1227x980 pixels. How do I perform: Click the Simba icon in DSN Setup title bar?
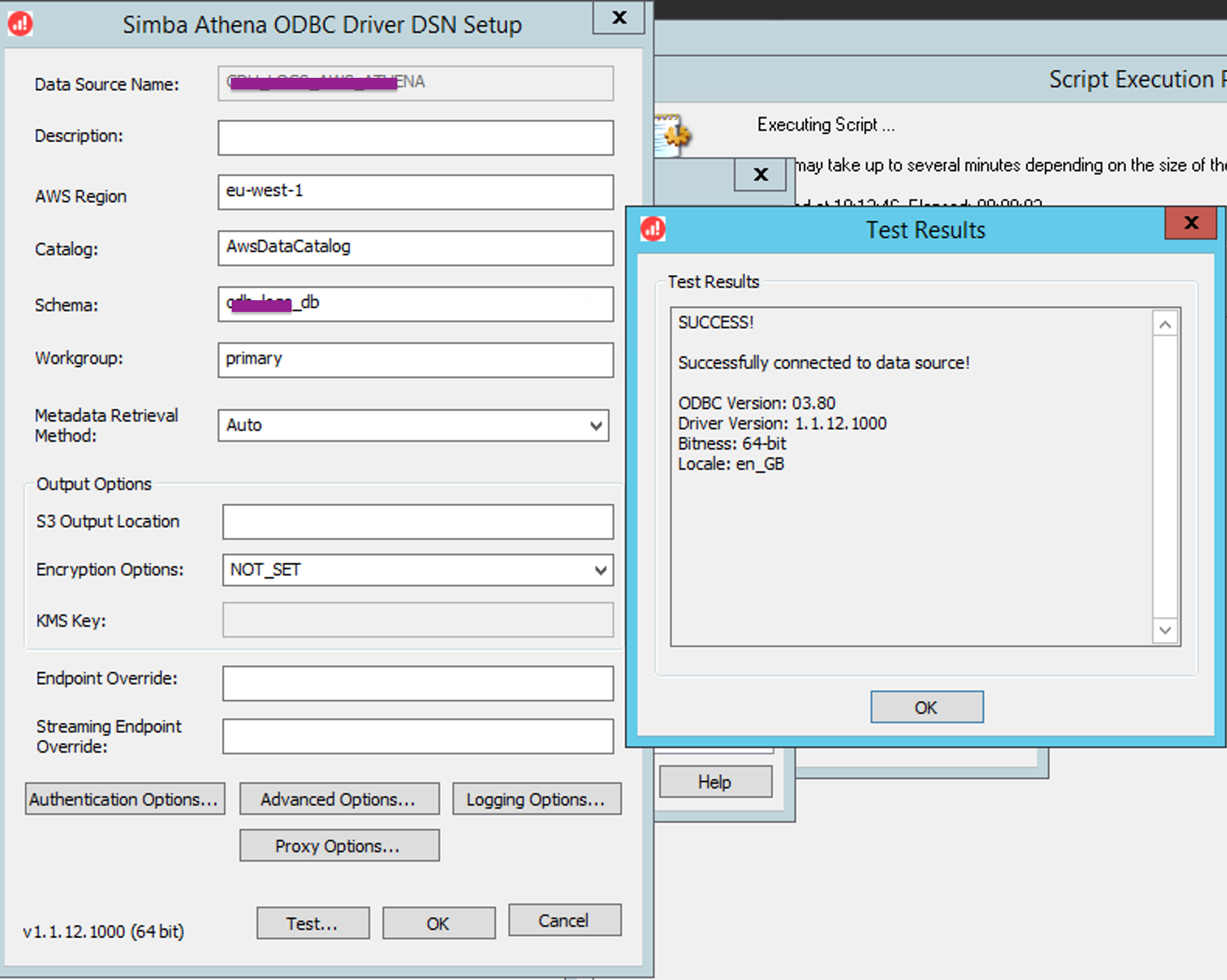point(20,24)
